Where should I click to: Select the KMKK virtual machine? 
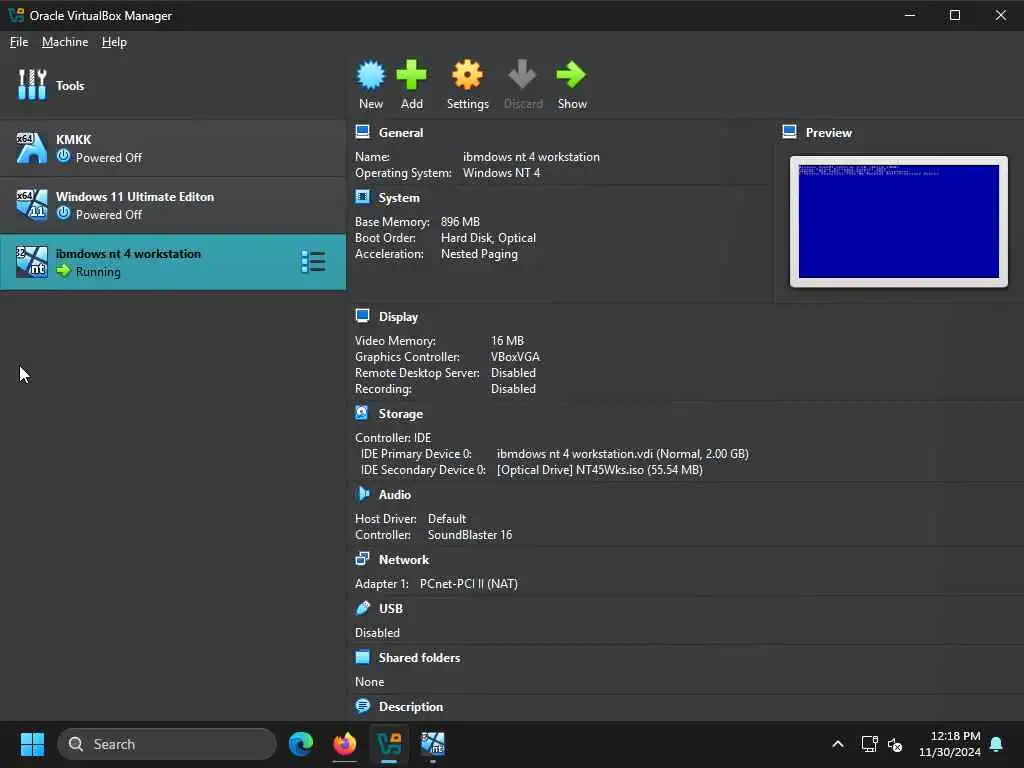173,148
